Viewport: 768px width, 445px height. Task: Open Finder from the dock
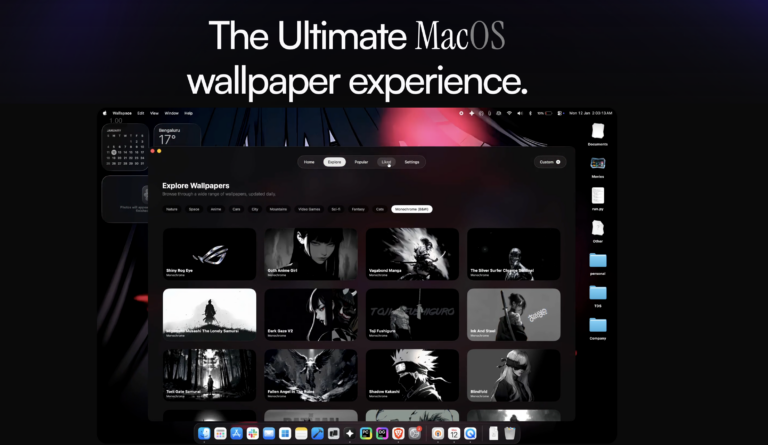204,433
